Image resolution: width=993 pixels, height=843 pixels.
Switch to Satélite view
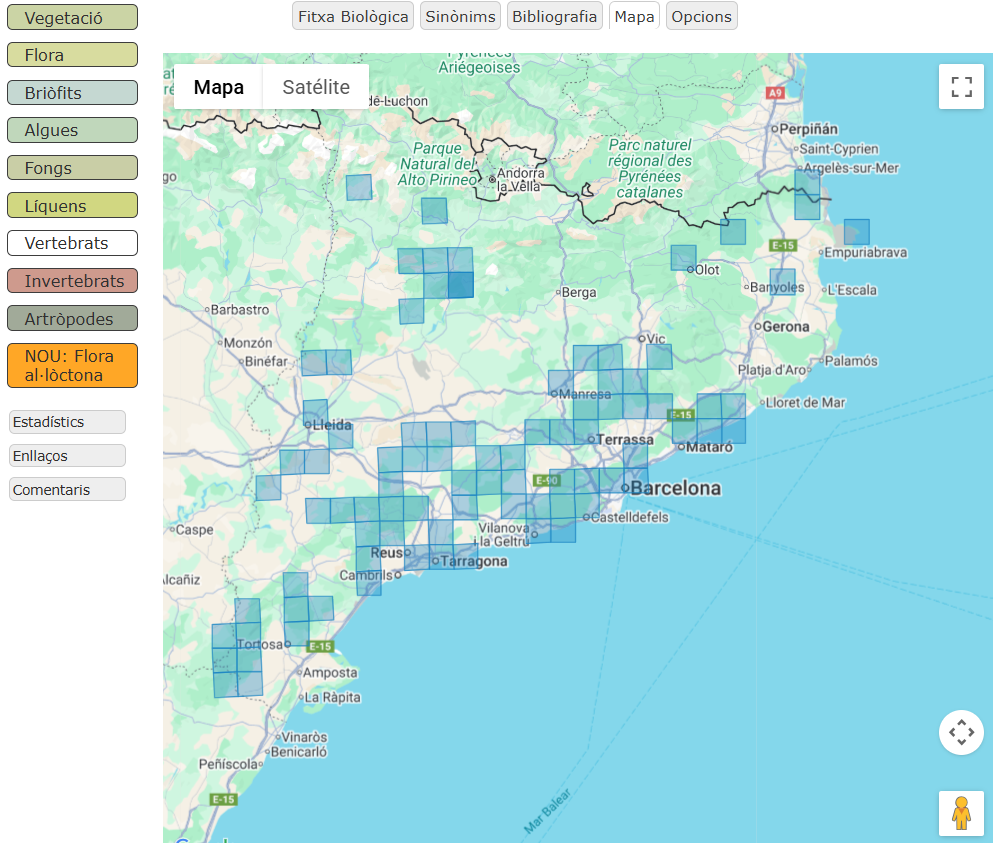[314, 87]
